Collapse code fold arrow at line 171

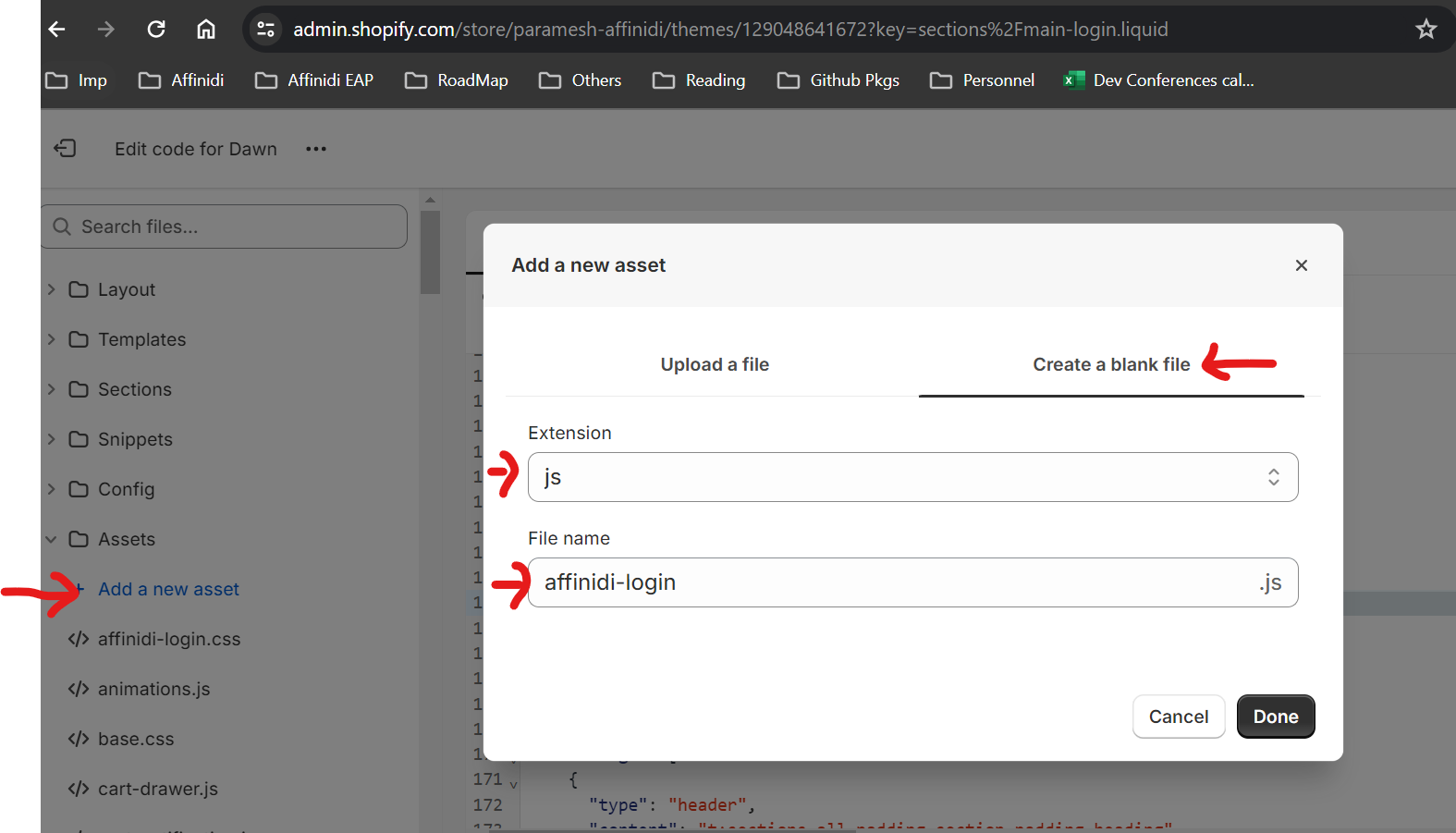pos(513,784)
